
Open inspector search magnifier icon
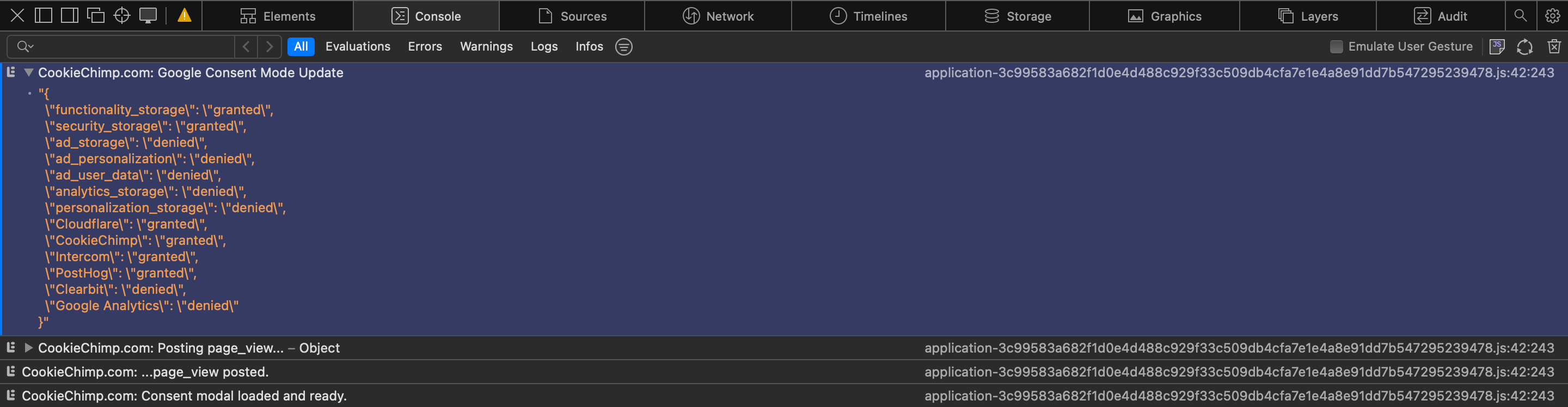click(x=1521, y=15)
